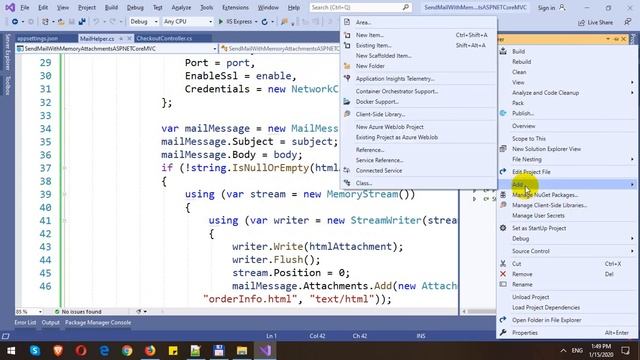
Task: Select Connected Service in Add submenu
Action: [379, 171]
